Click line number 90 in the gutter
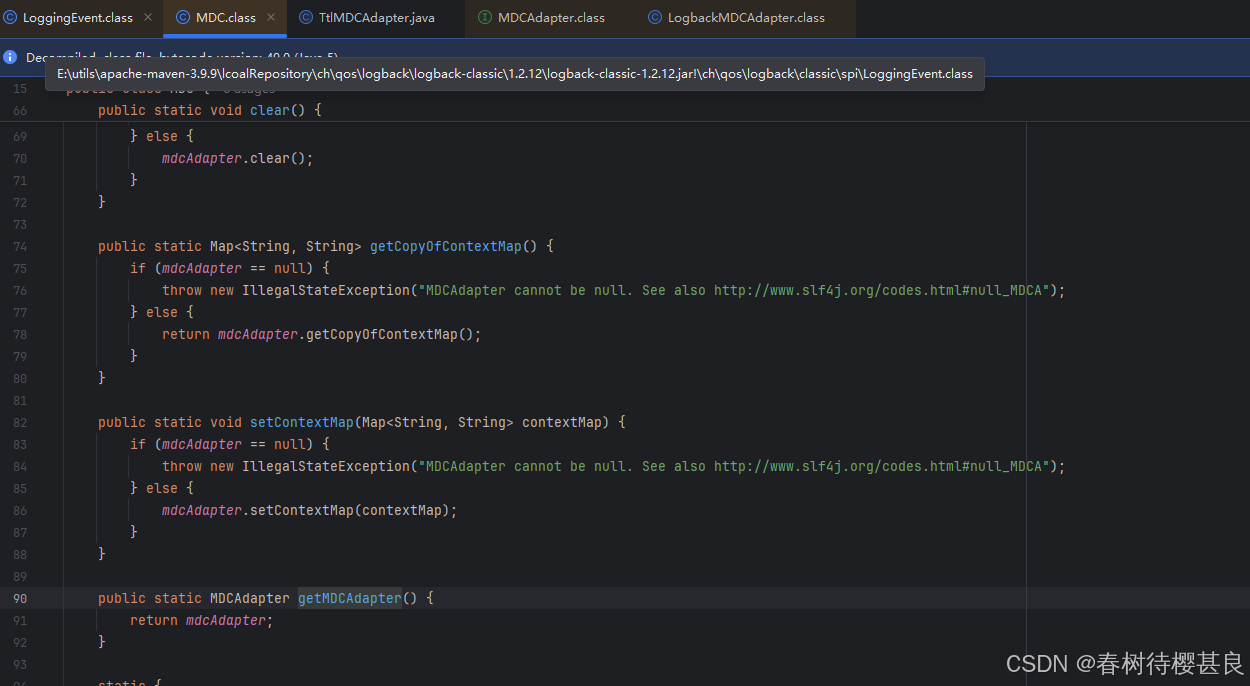The height and width of the screenshot is (686, 1250). coord(20,598)
